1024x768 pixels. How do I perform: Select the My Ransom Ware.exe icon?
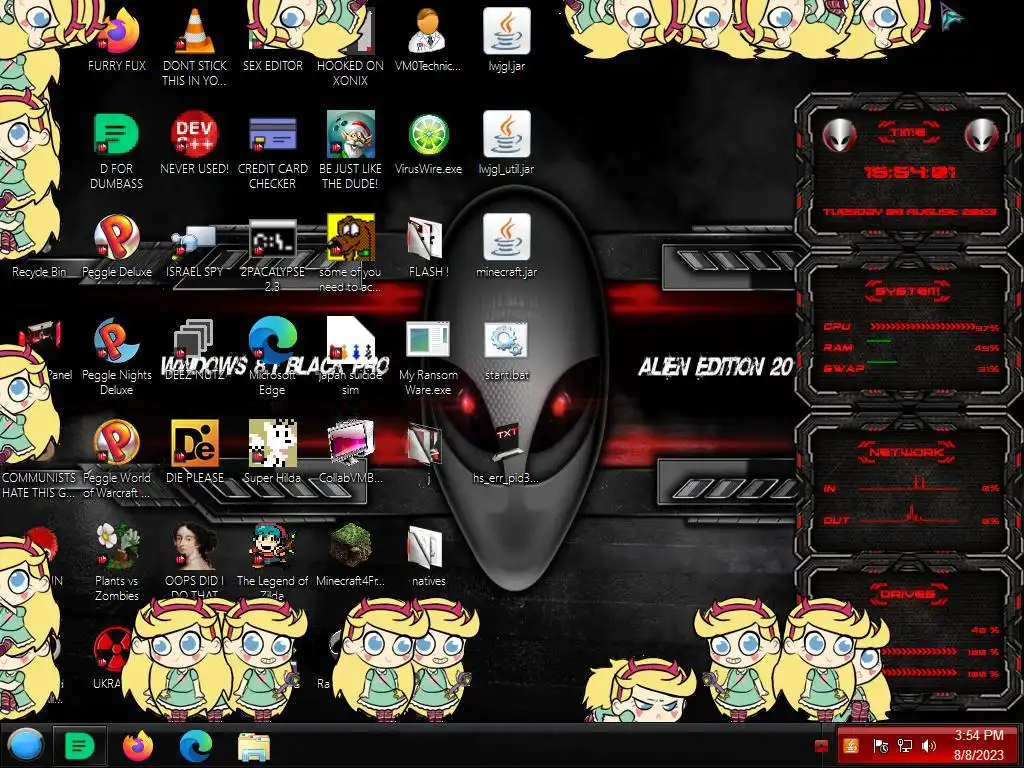[x=428, y=341]
